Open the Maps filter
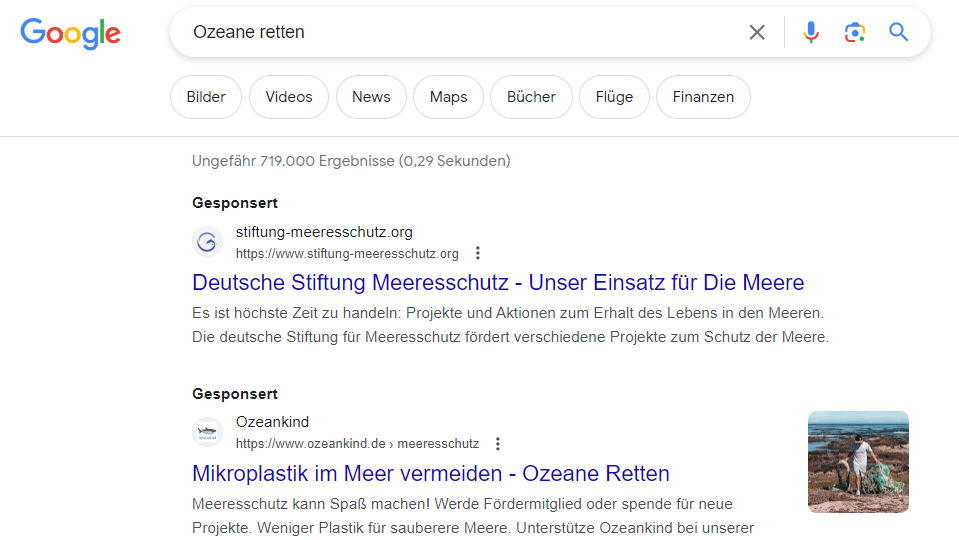This screenshot has height=540, width=959. tap(448, 97)
